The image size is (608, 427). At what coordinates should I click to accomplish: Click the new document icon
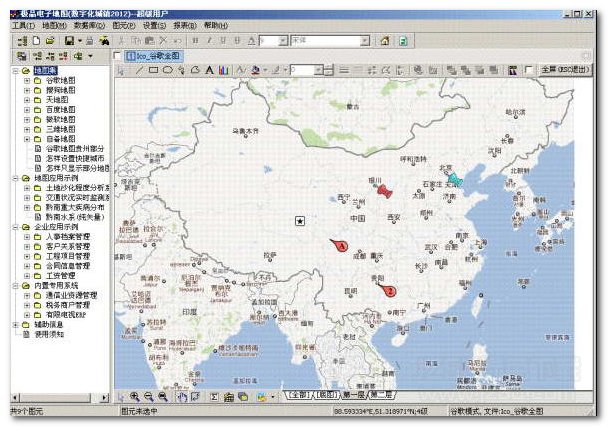[x=36, y=40]
